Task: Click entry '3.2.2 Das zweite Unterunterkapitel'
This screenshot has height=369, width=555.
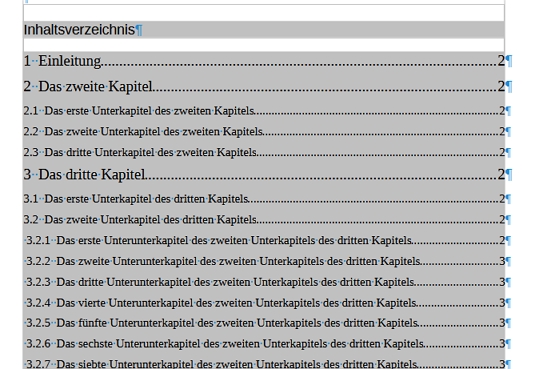Action: [265, 261]
